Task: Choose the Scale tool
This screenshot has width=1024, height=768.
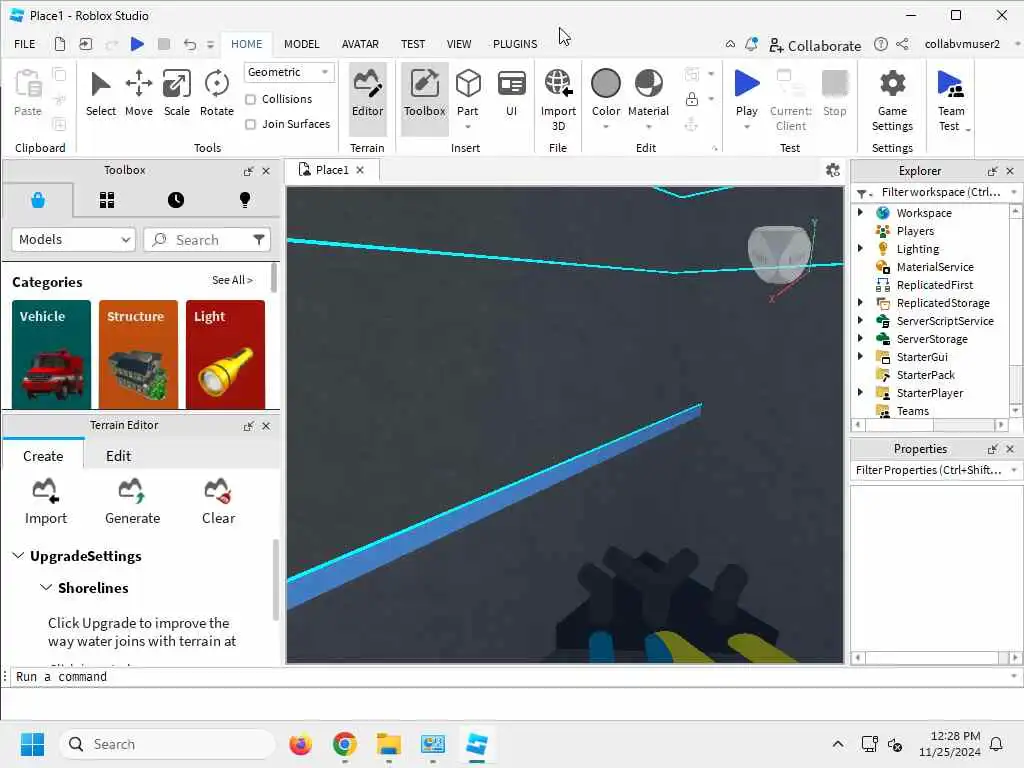Action: [176, 94]
